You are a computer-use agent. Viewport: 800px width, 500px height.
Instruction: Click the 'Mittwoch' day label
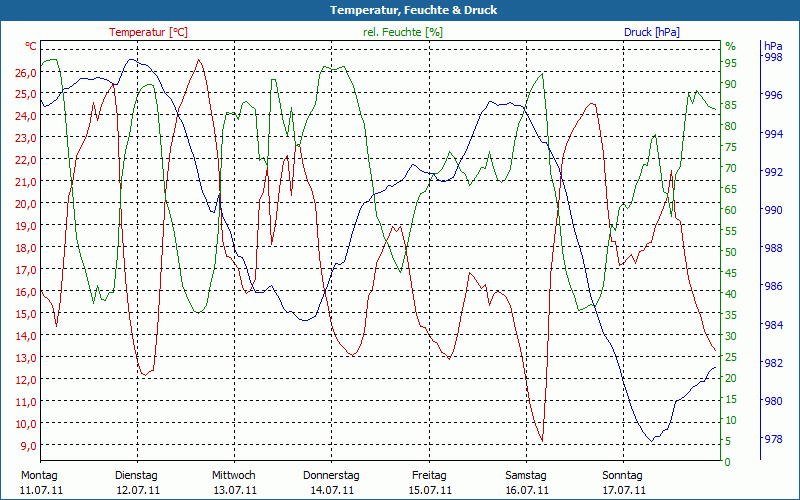click(x=234, y=475)
